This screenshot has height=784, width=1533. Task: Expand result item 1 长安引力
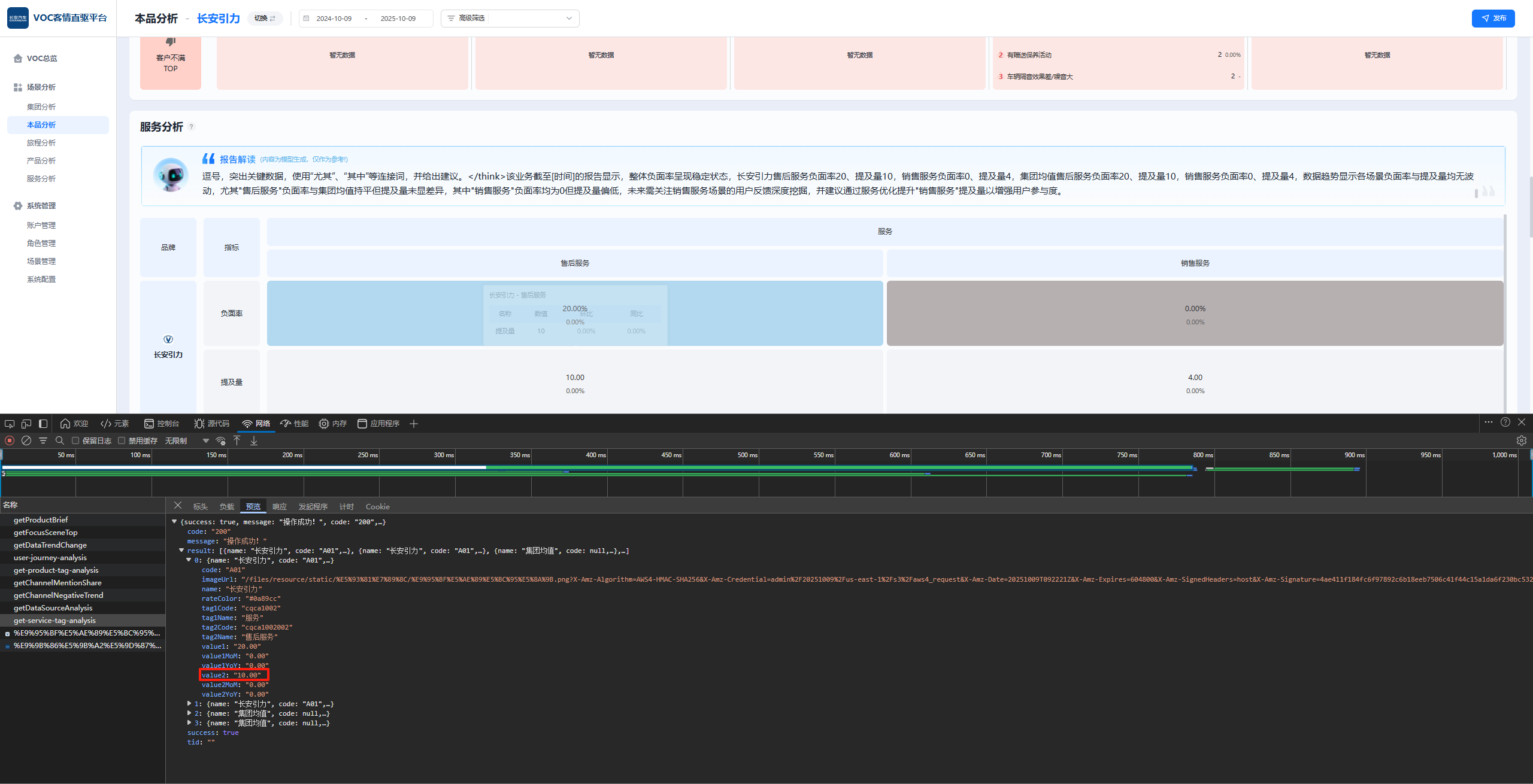point(189,704)
